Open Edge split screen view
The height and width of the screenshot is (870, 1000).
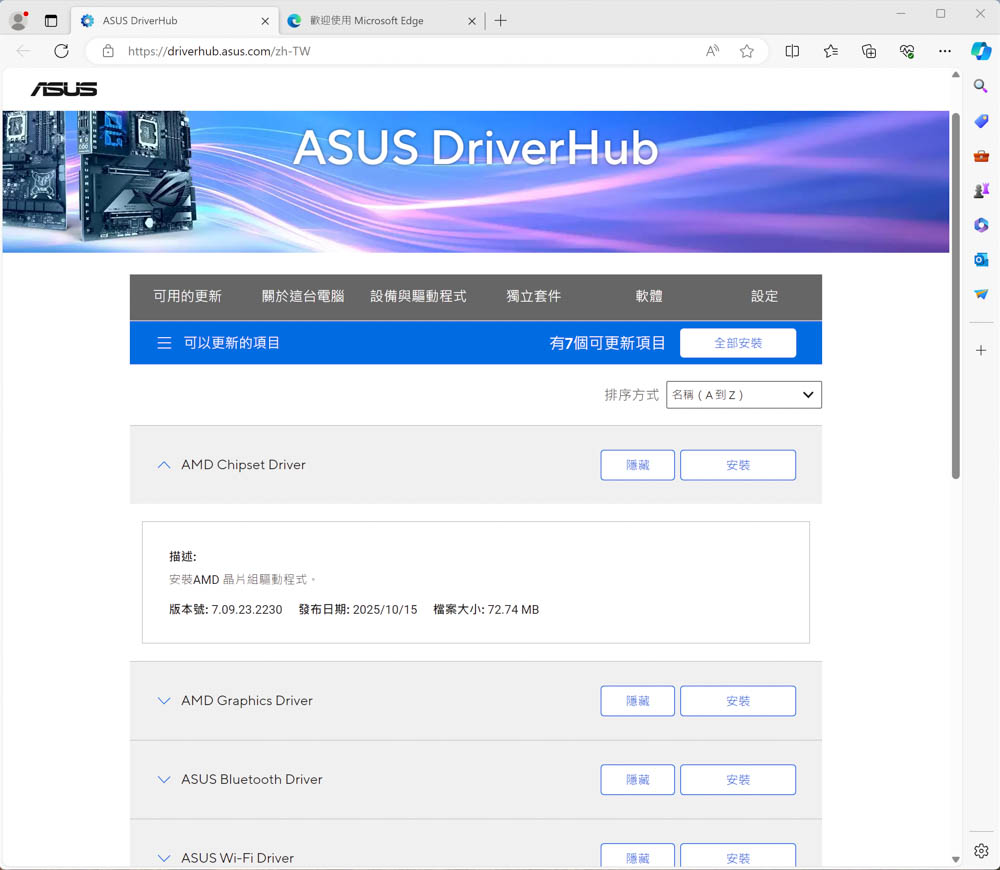(x=792, y=51)
